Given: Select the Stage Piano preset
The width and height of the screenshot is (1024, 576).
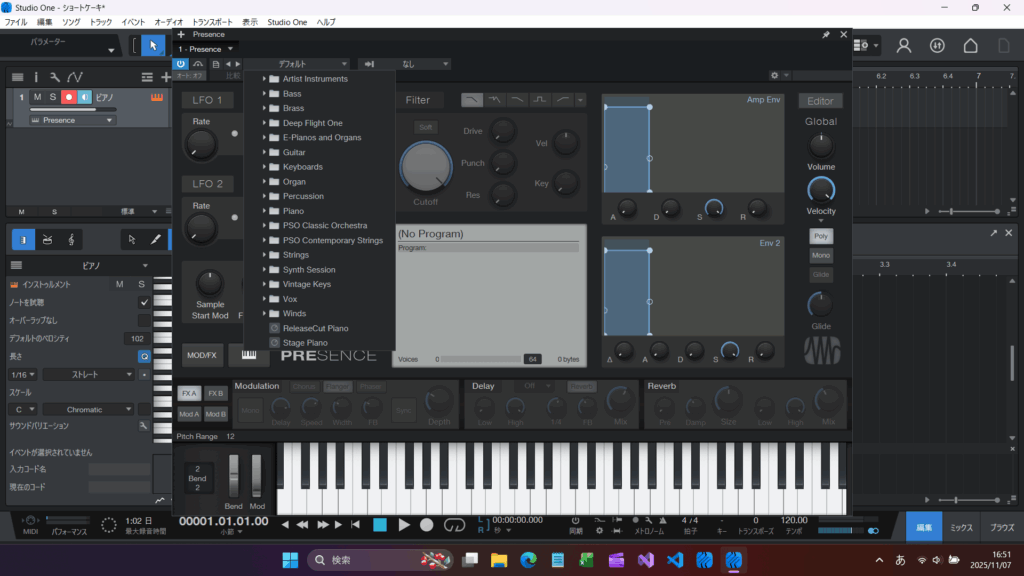Looking at the screenshot, I should coord(304,342).
